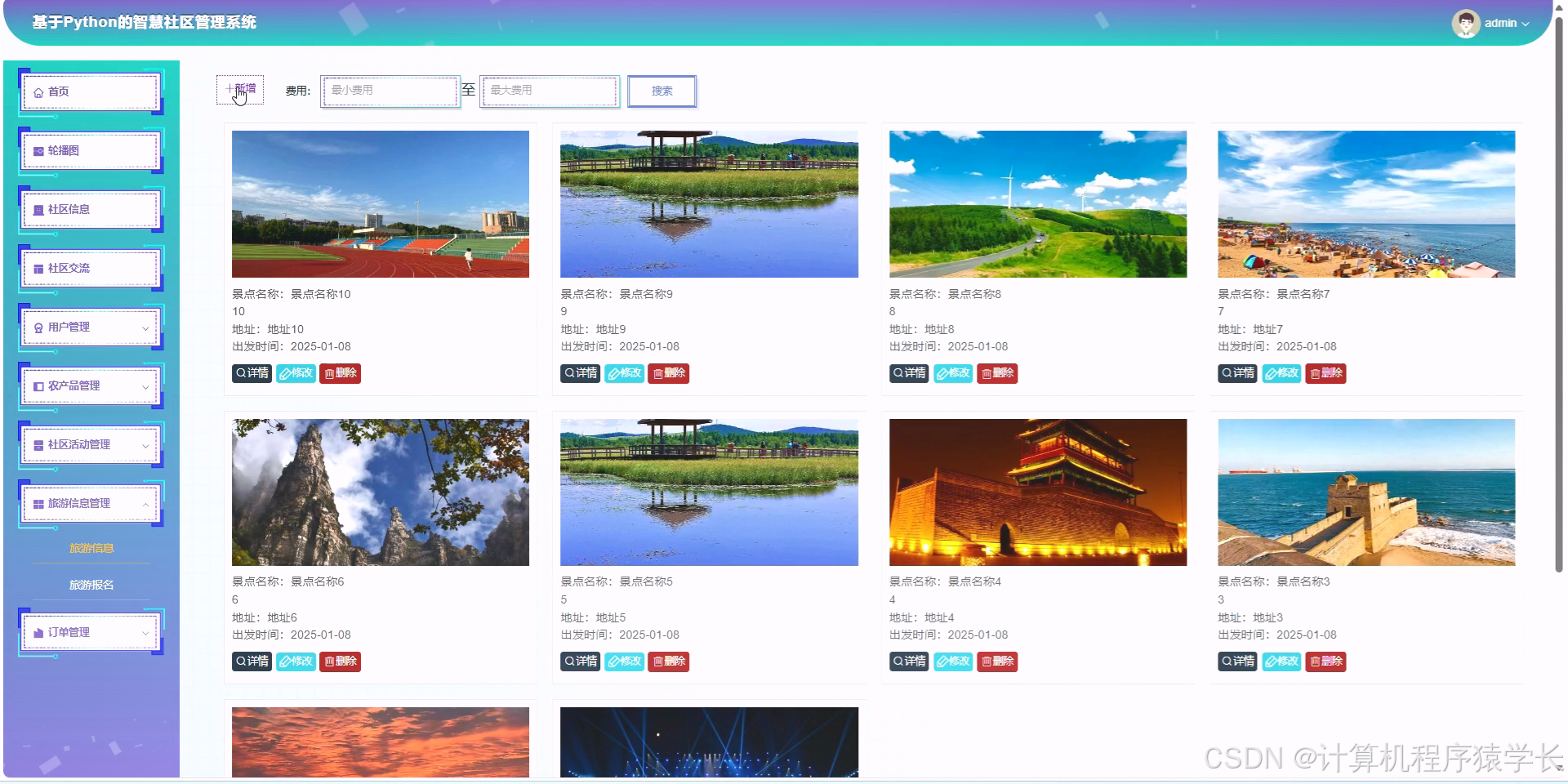
Task: Click 修改 for 景点名称3
Action: tap(1281, 661)
